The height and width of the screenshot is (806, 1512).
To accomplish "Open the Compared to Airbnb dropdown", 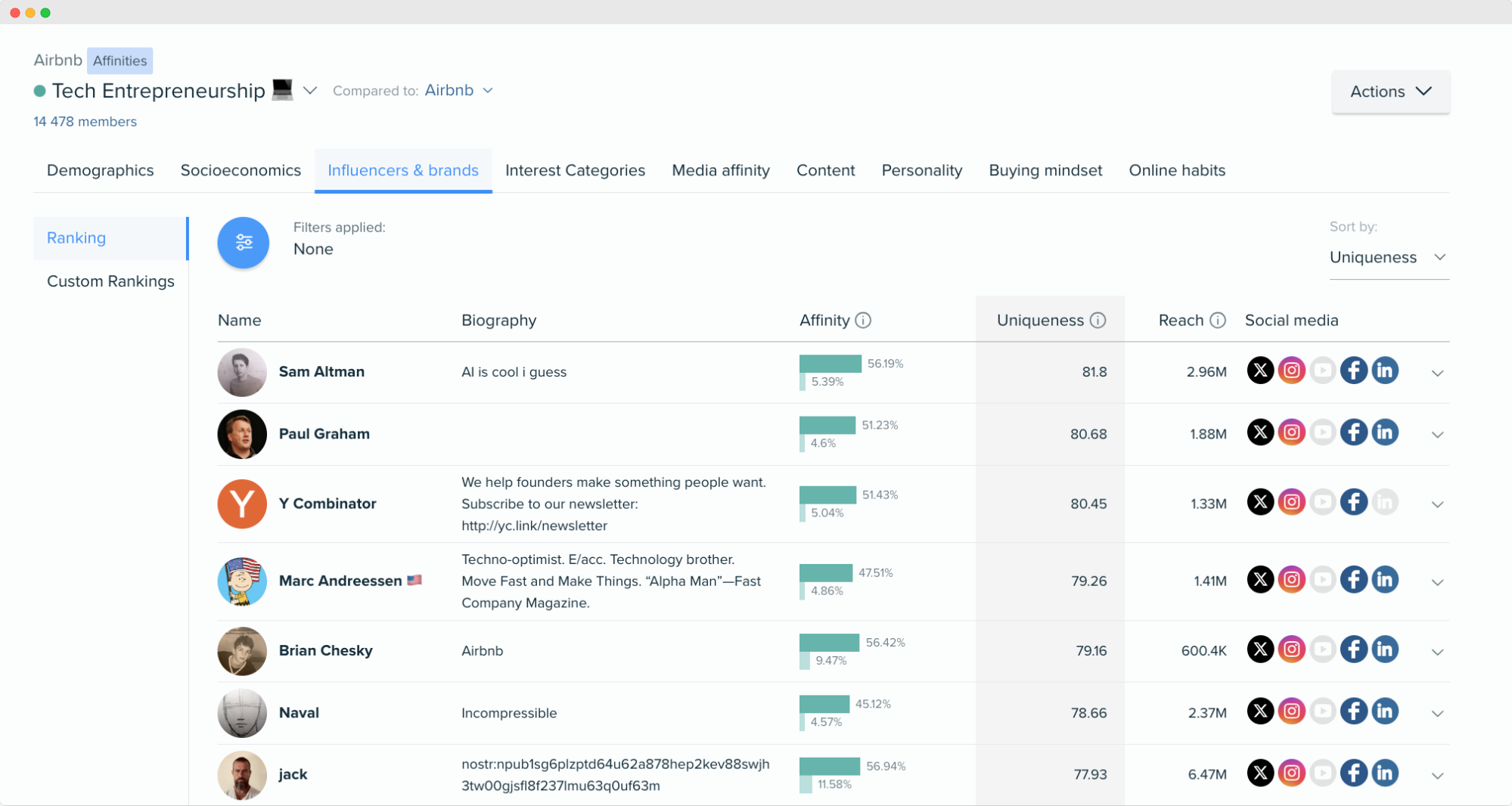I will pyautogui.click(x=459, y=90).
